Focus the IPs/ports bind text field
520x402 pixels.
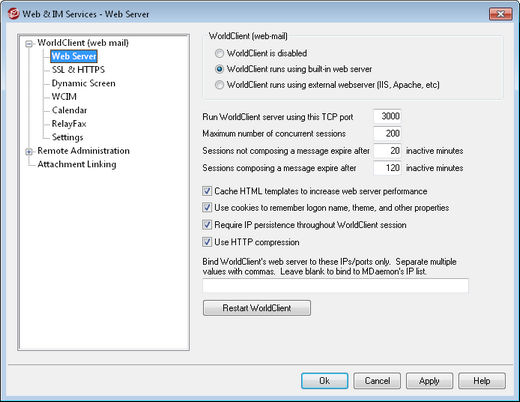(x=335, y=286)
